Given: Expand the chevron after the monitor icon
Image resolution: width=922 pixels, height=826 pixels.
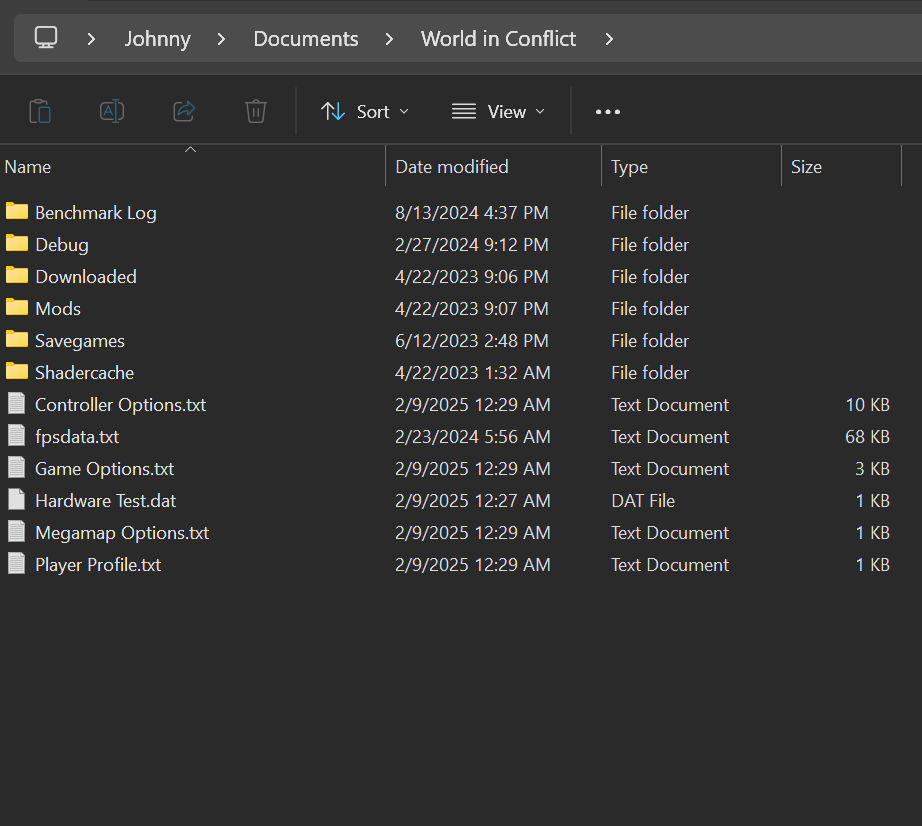Looking at the screenshot, I should pyautogui.click(x=91, y=39).
